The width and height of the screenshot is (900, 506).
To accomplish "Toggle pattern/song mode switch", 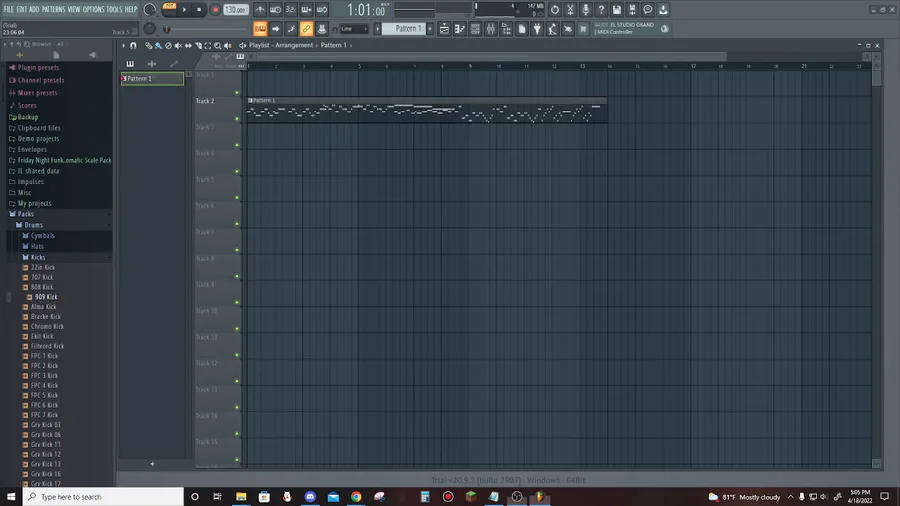I will tap(169, 9).
